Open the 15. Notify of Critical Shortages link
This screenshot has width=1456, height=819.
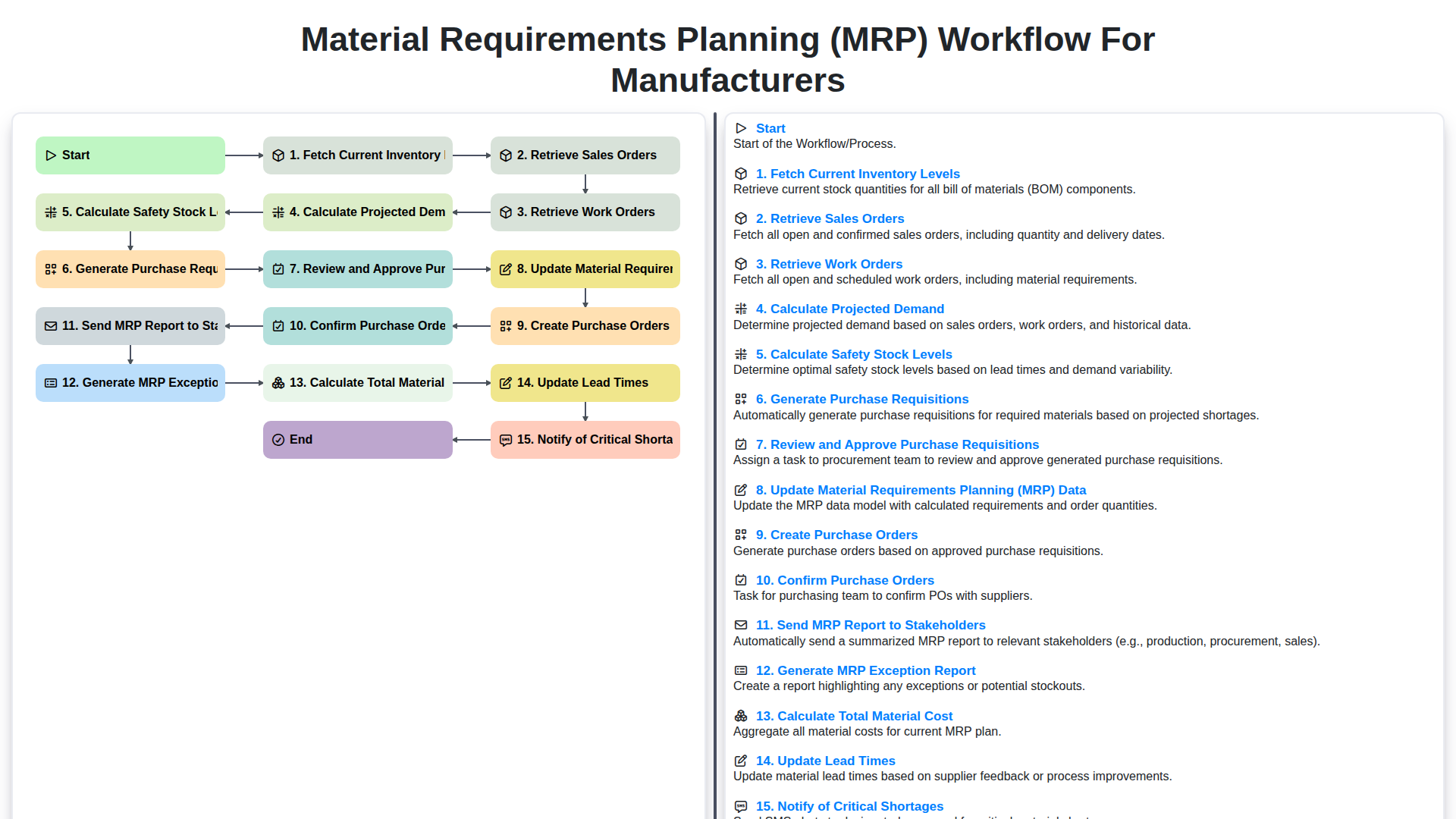(x=849, y=806)
